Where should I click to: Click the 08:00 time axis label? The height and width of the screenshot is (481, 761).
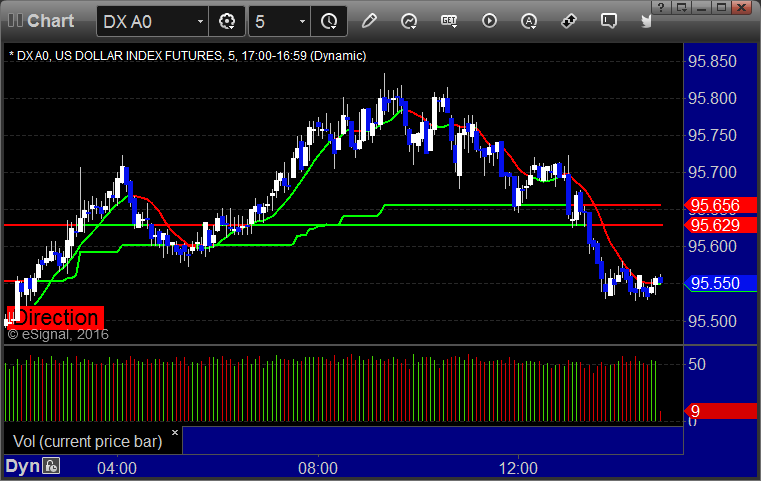[318, 468]
